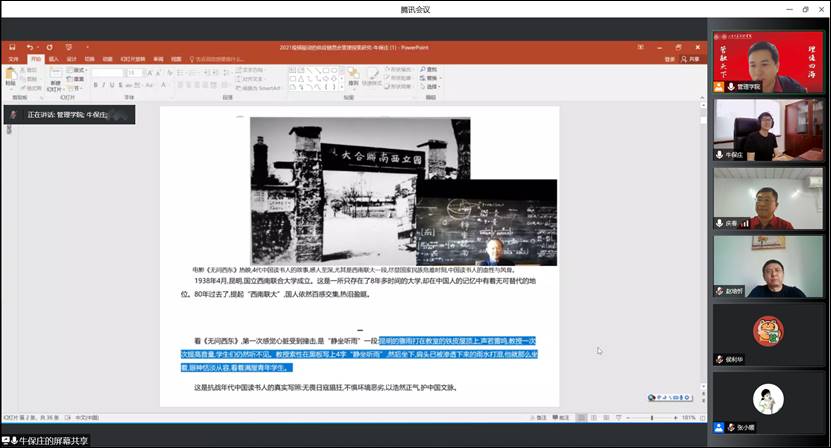
Task: Expand the shapes gallery more arrow
Action: pos(342,87)
